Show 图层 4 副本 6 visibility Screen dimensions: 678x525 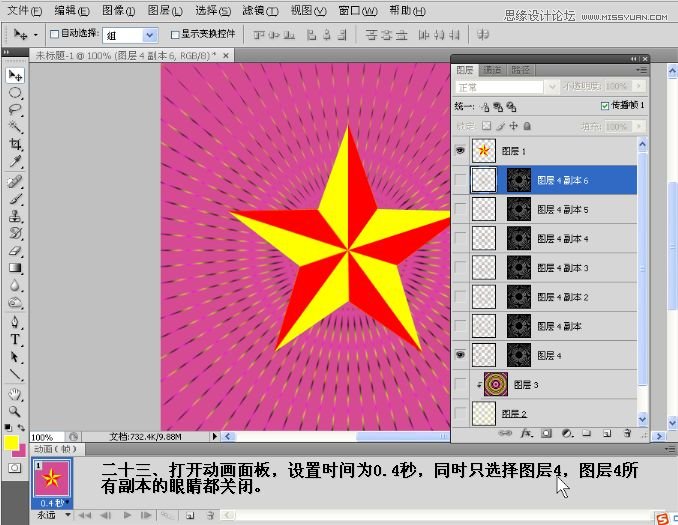460,180
